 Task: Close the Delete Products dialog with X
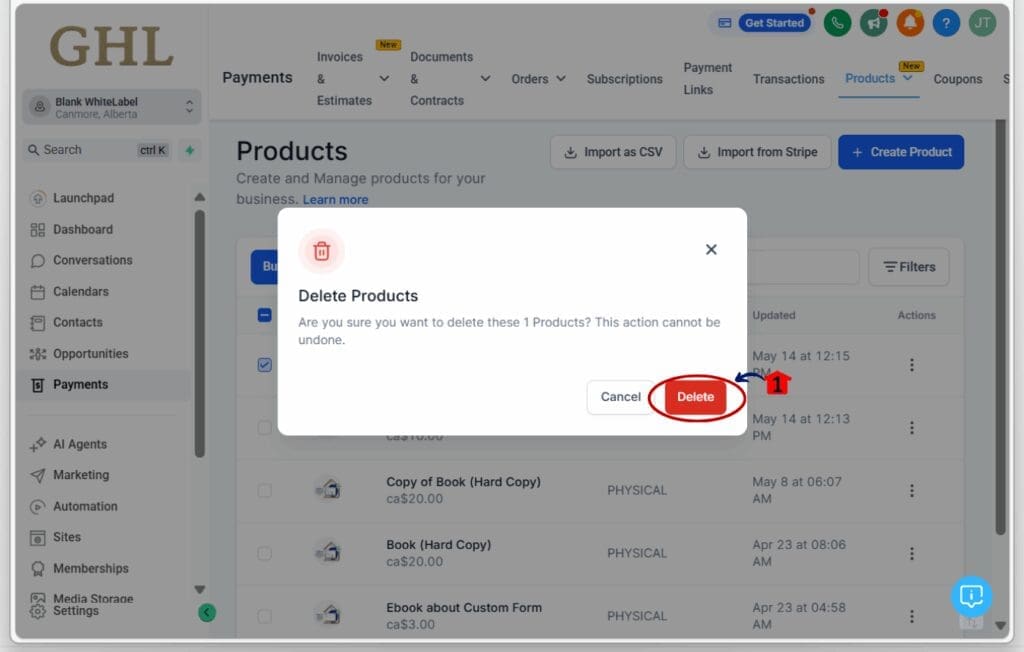(711, 250)
